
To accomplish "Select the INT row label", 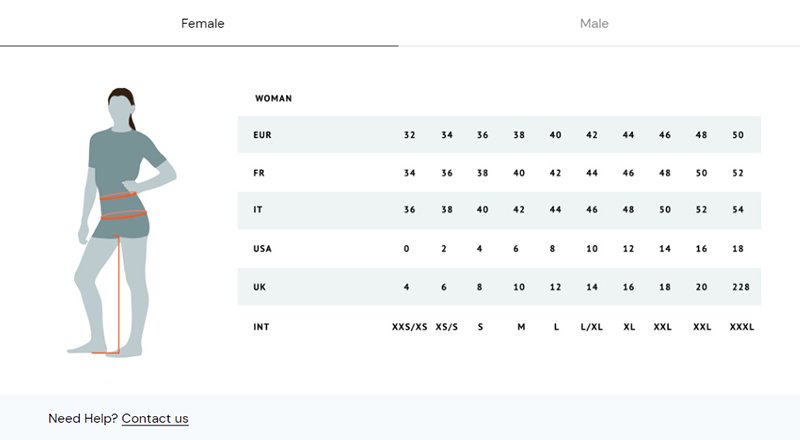I will click(261, 327).
